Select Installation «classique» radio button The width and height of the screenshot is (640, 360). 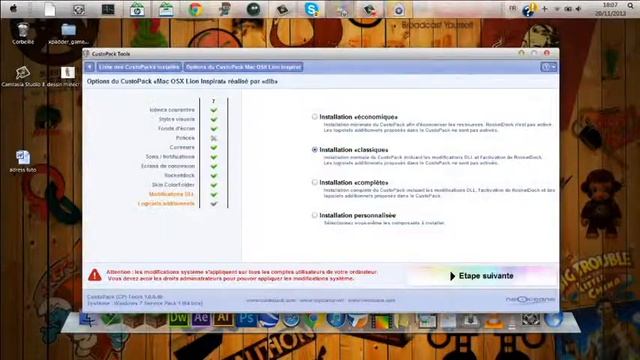coord(314,150)
